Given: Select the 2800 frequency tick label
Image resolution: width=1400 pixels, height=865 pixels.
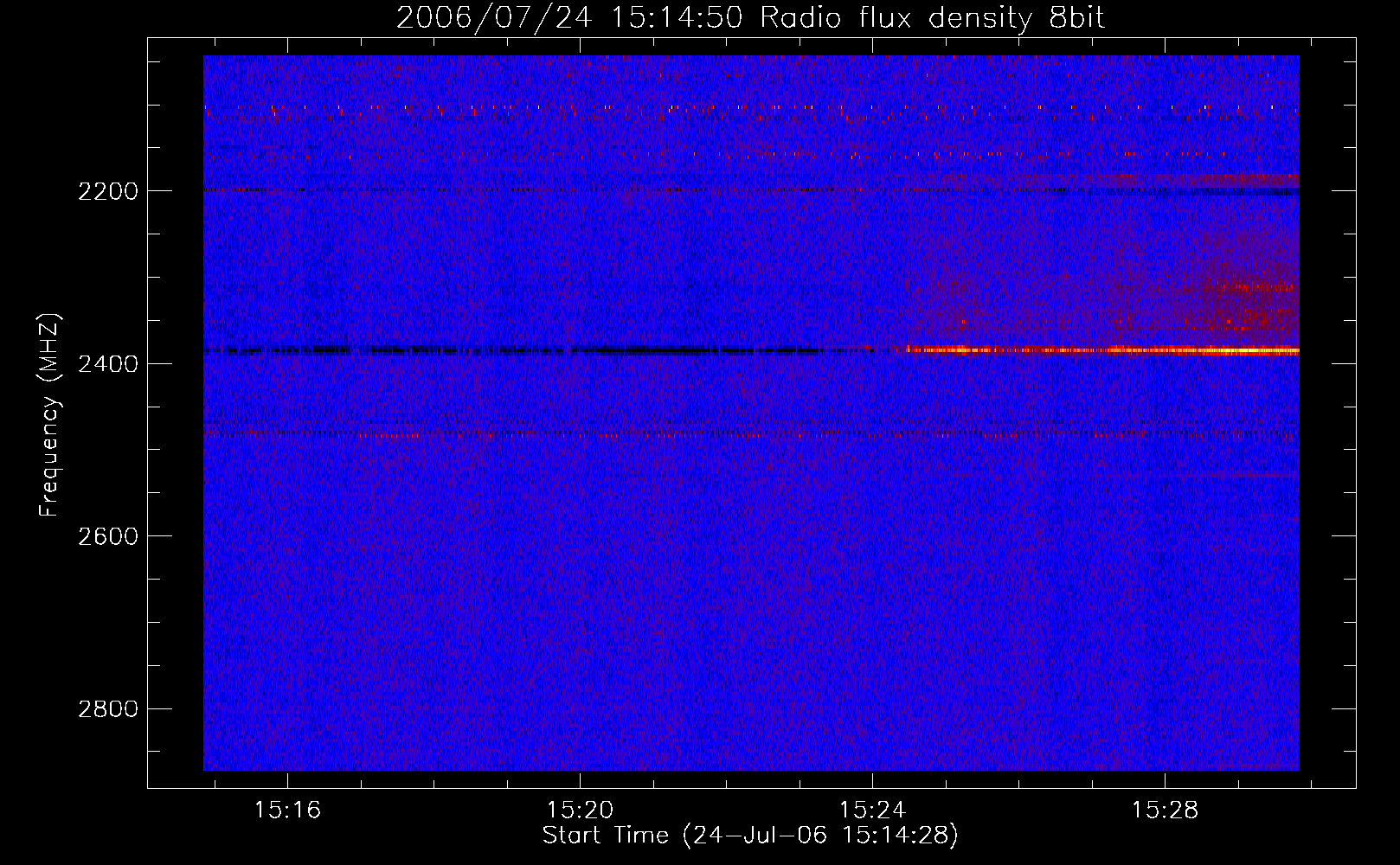Looking at the screenshot, I should coord(108,709).
